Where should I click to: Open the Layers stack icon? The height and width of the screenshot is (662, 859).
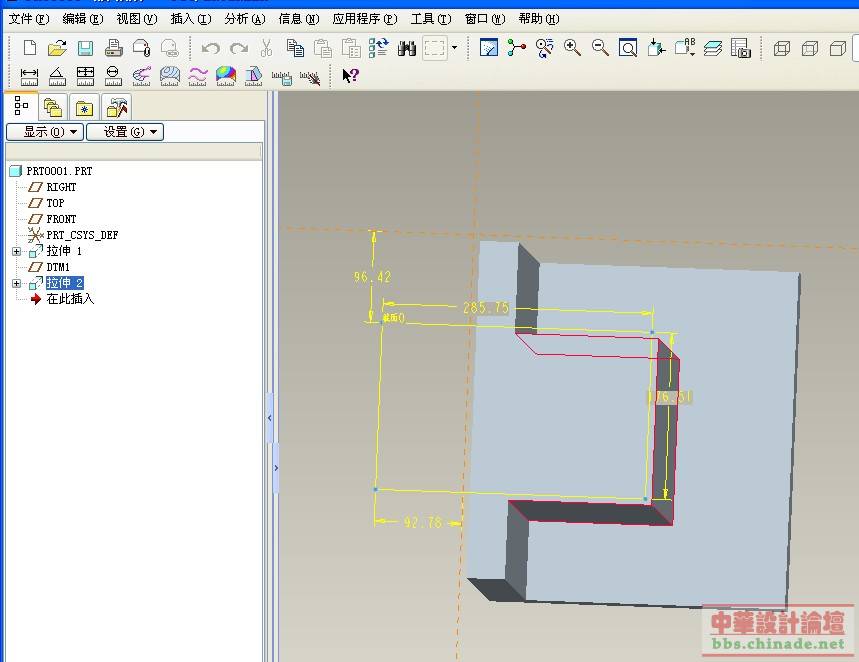[713, 48]
